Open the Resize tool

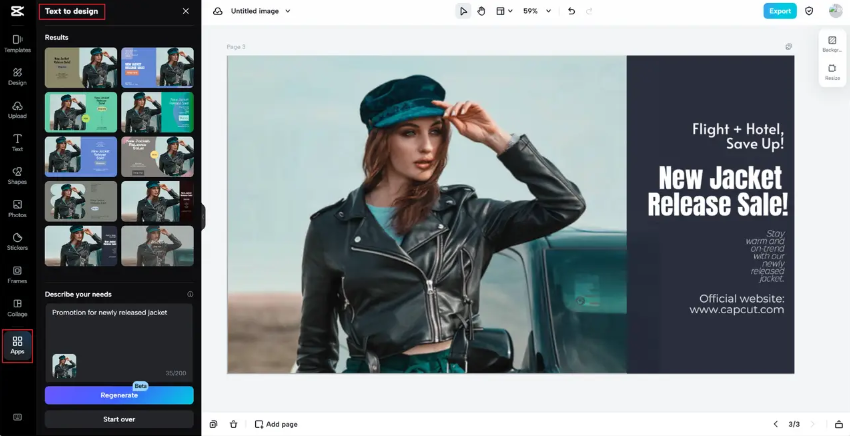pyautogui.click(x=832, y=72)
